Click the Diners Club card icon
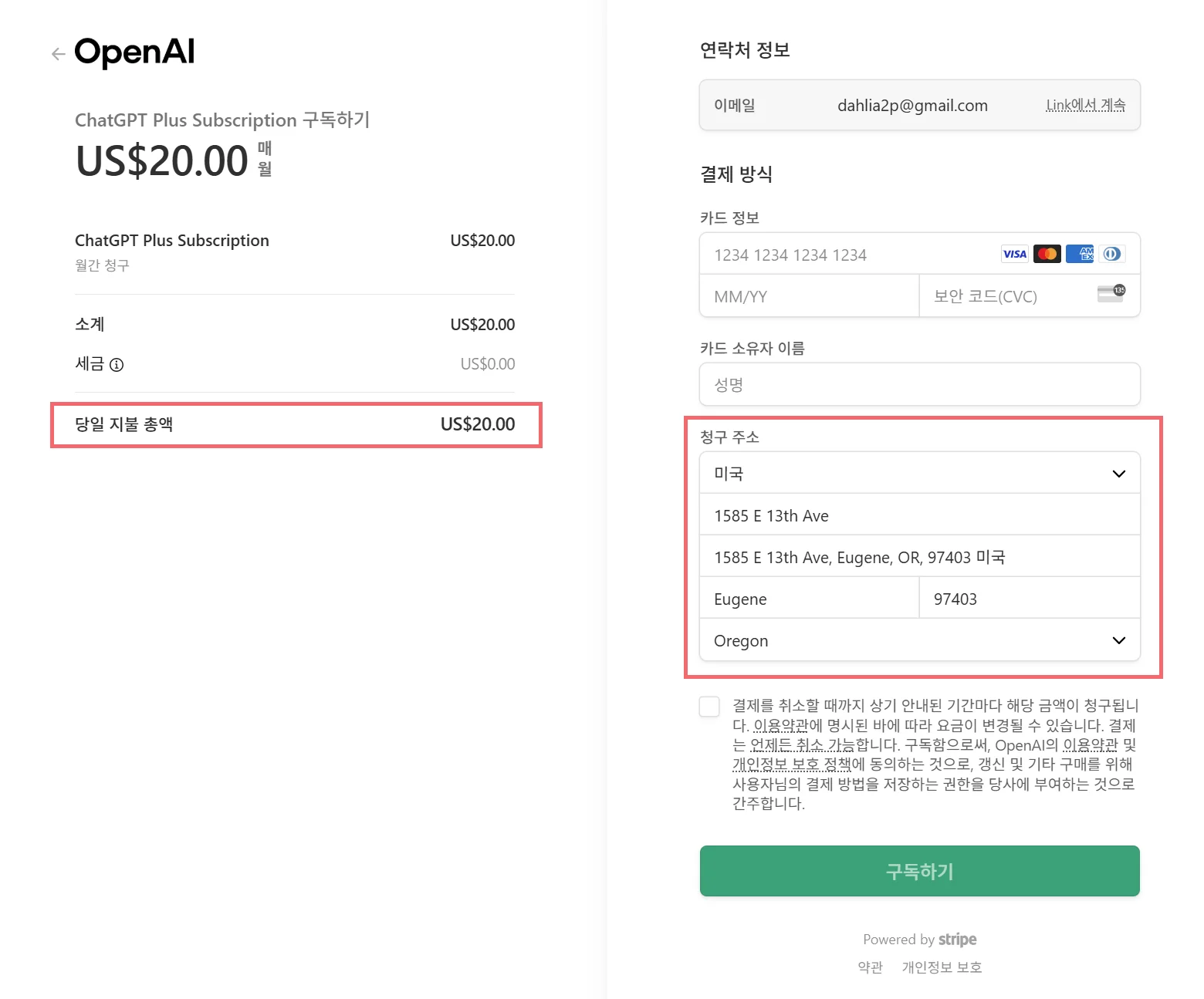This screenshot has height=999, width=1204. pyautogui.click(x=1112, y=255)
